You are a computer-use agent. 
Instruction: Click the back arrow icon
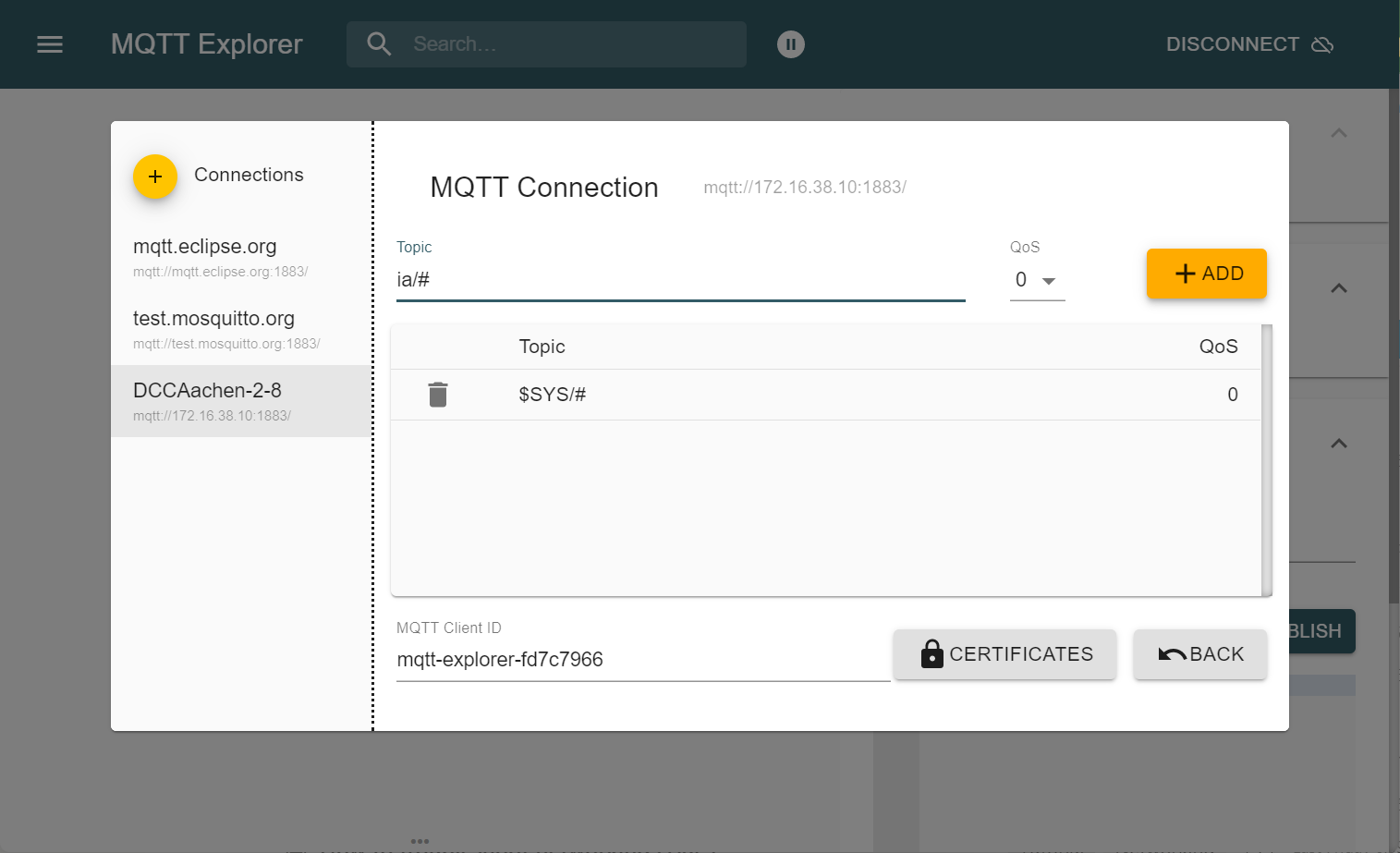point(1172,654)
